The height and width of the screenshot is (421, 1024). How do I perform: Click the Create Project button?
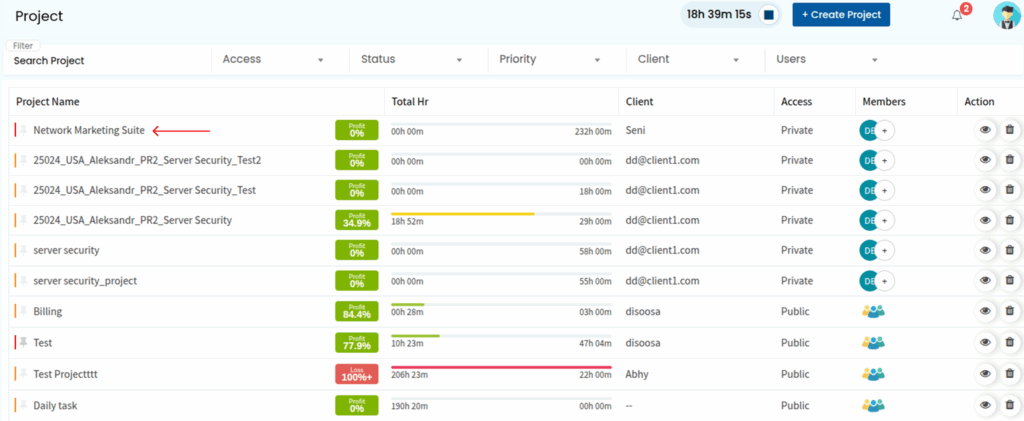tap(840, 15)
